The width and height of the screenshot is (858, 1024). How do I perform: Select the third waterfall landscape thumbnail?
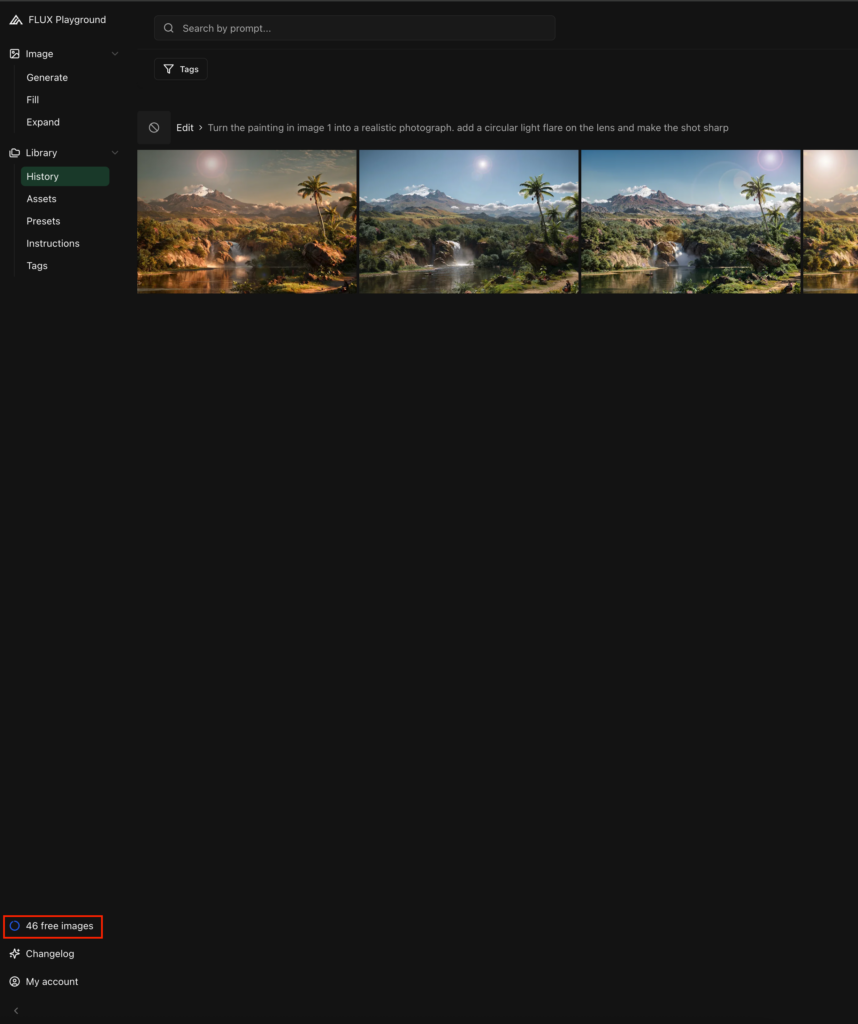(x=690, y=221)
